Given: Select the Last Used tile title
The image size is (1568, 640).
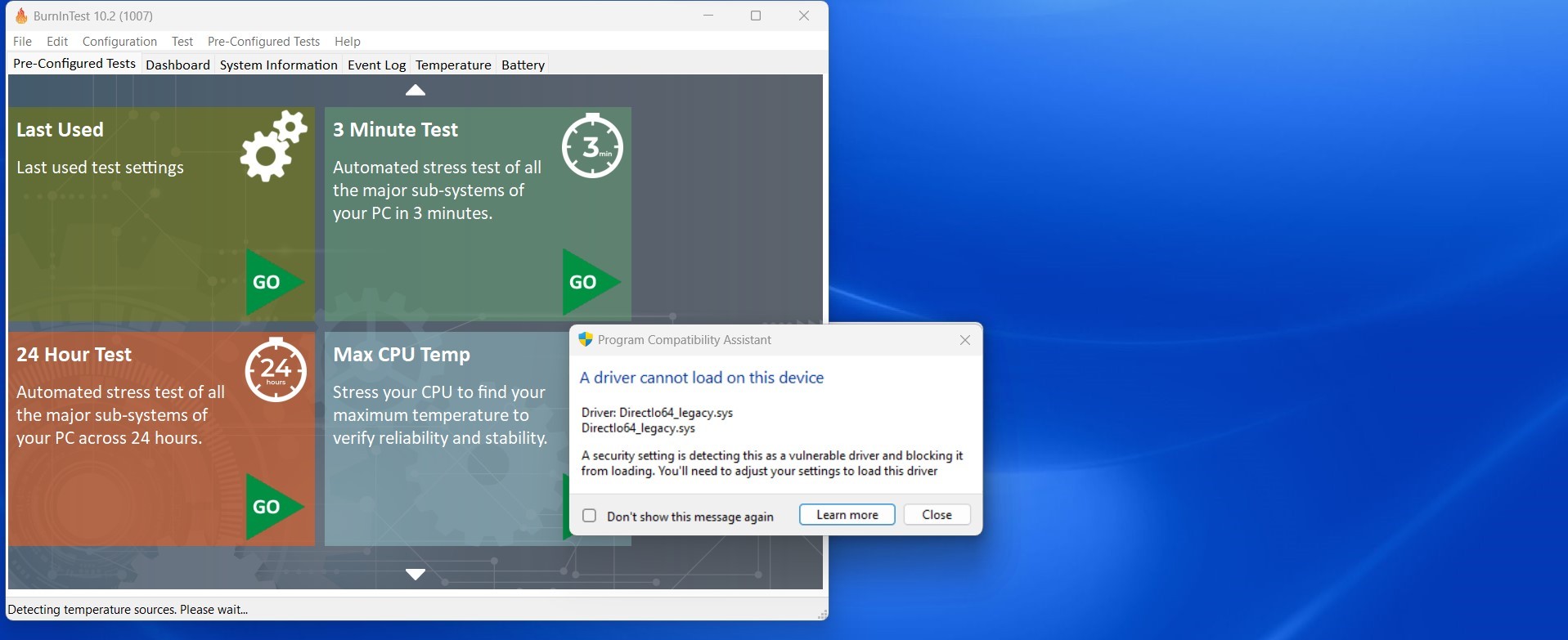Looking at the screenshot, I should coord(60,129).
